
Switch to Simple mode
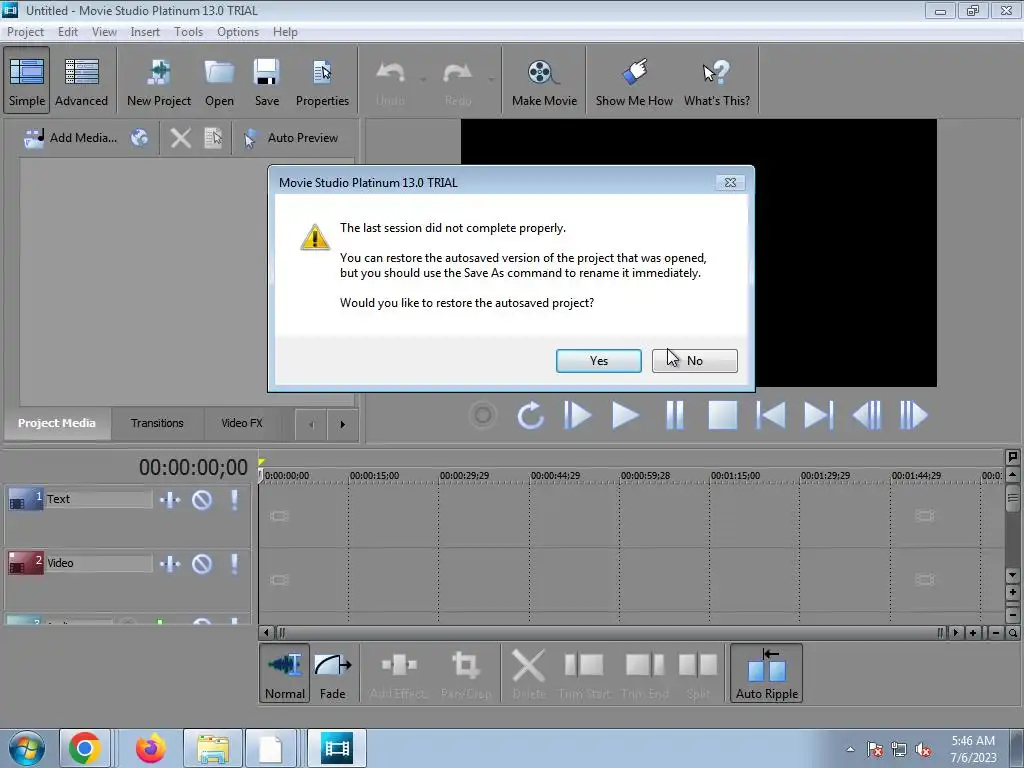(27, 80)
